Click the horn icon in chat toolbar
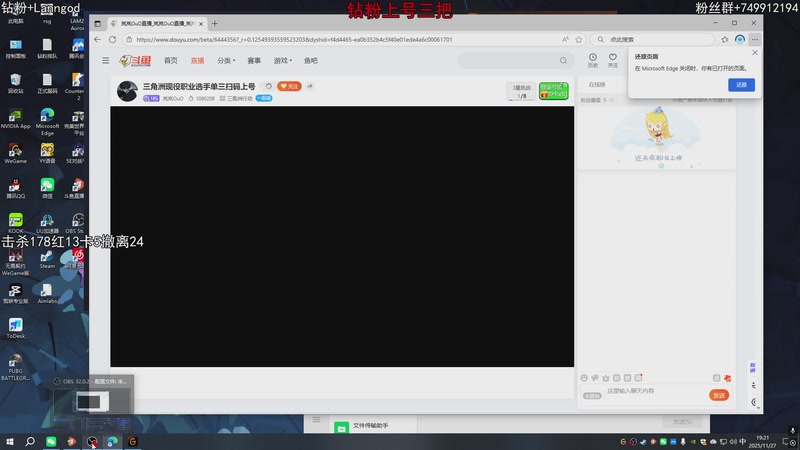The height and width of the screenshot is (450, 800). tap(595, 378)
